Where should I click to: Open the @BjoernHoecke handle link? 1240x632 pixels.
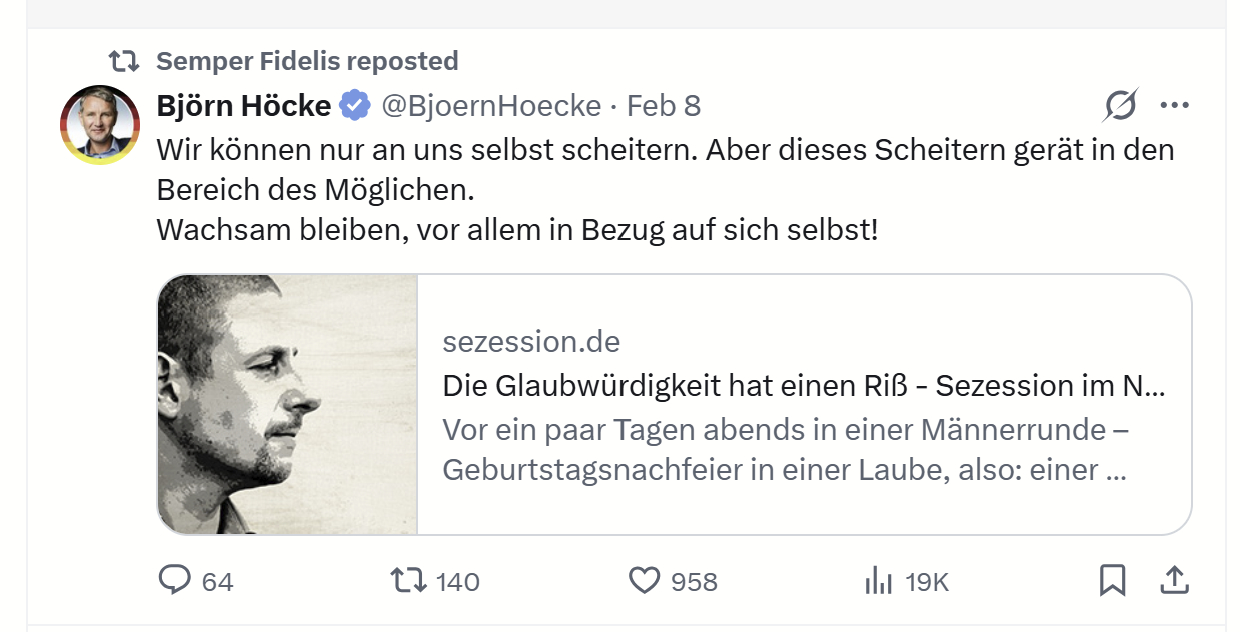click(491, 105)
